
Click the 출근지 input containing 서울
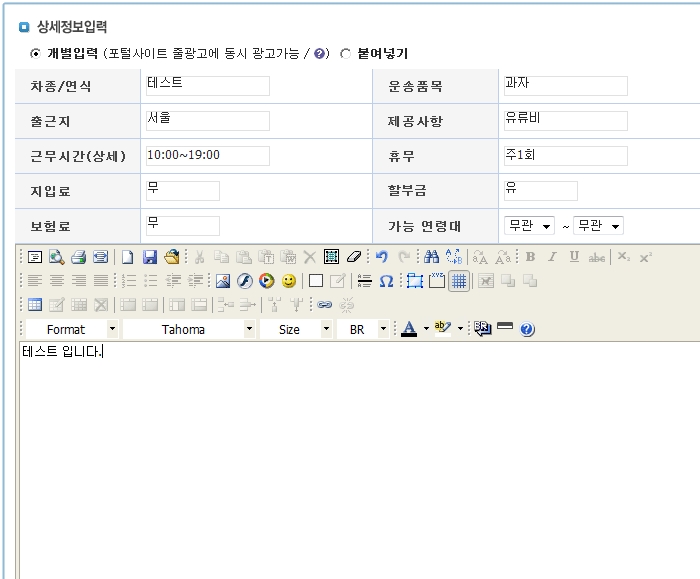(x=208, y=121)
